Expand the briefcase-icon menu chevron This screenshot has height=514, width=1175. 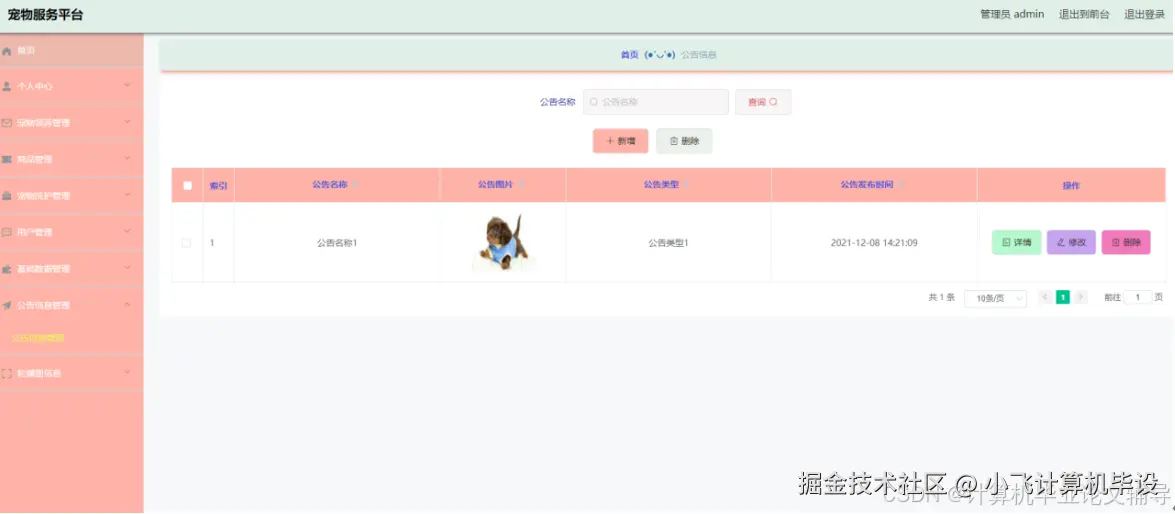(x=127, y=195)
